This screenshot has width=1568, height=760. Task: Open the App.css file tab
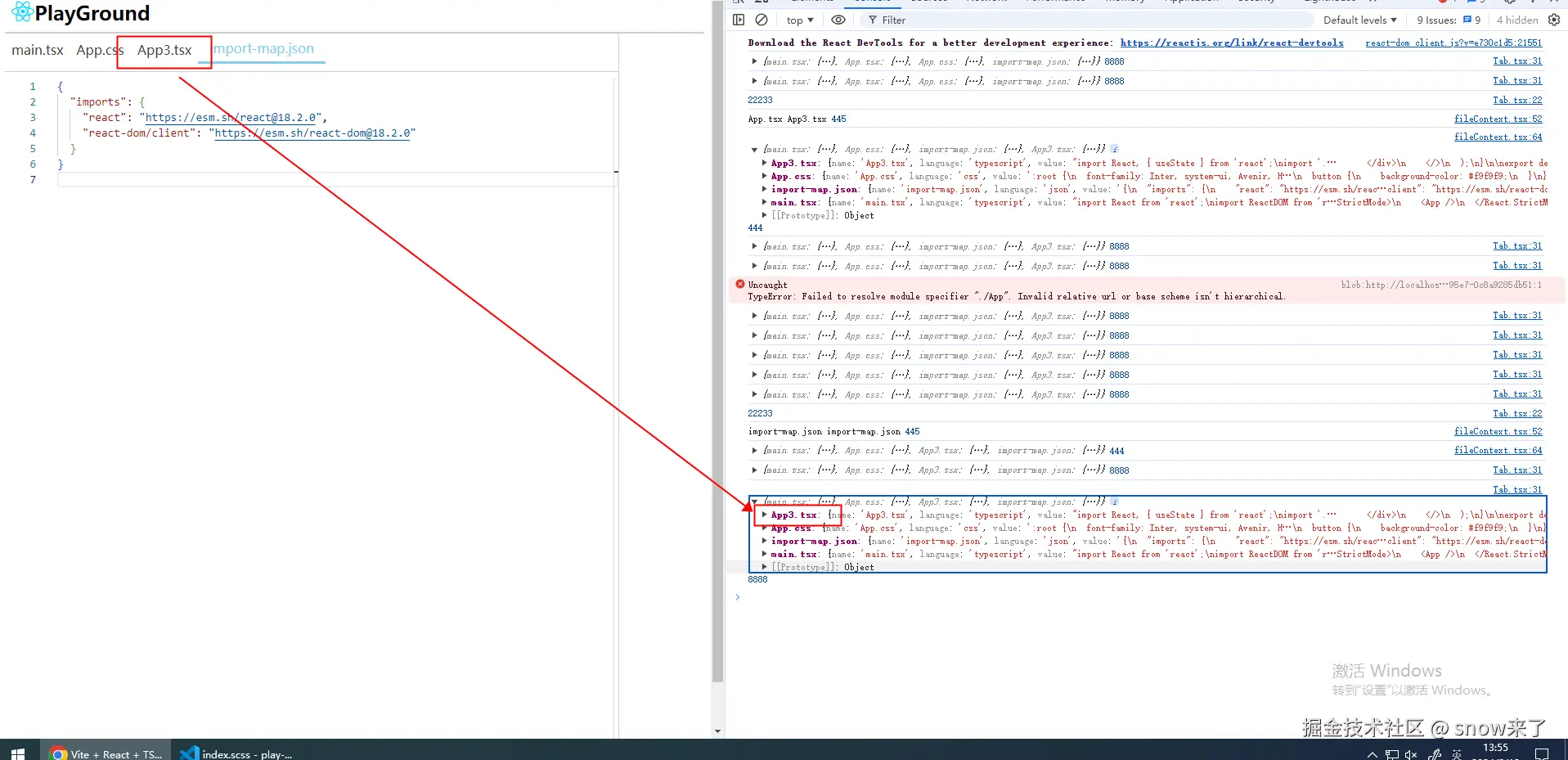point(99,50)
